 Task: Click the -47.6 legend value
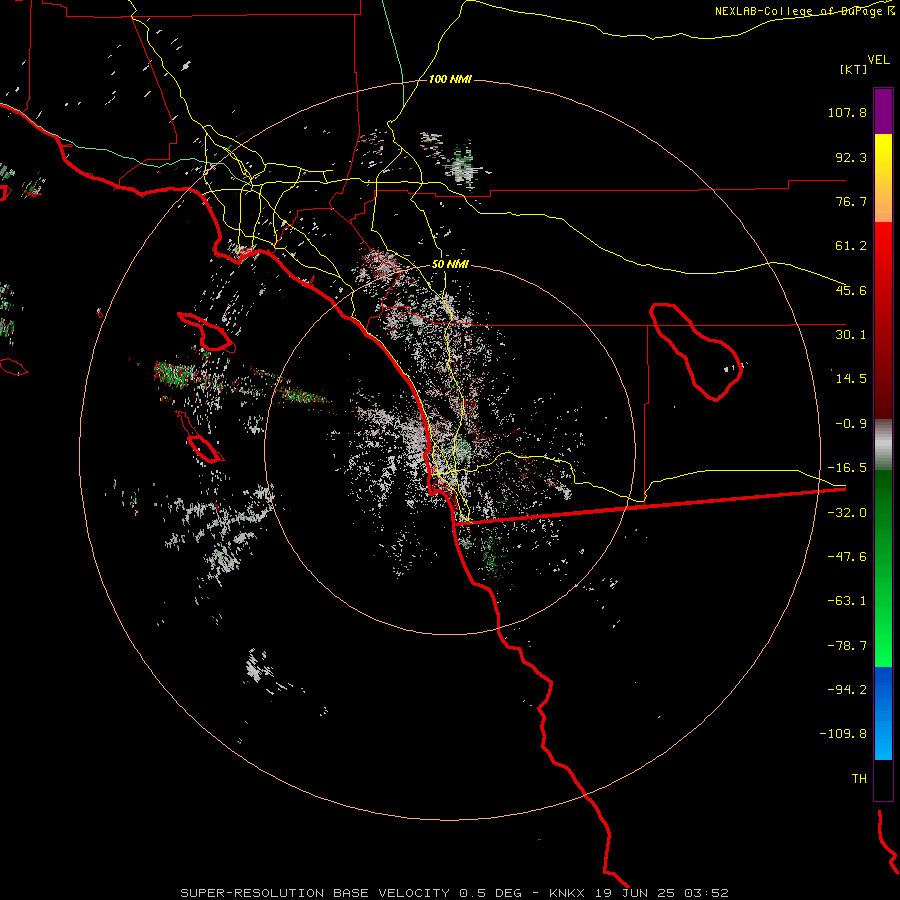847,557
